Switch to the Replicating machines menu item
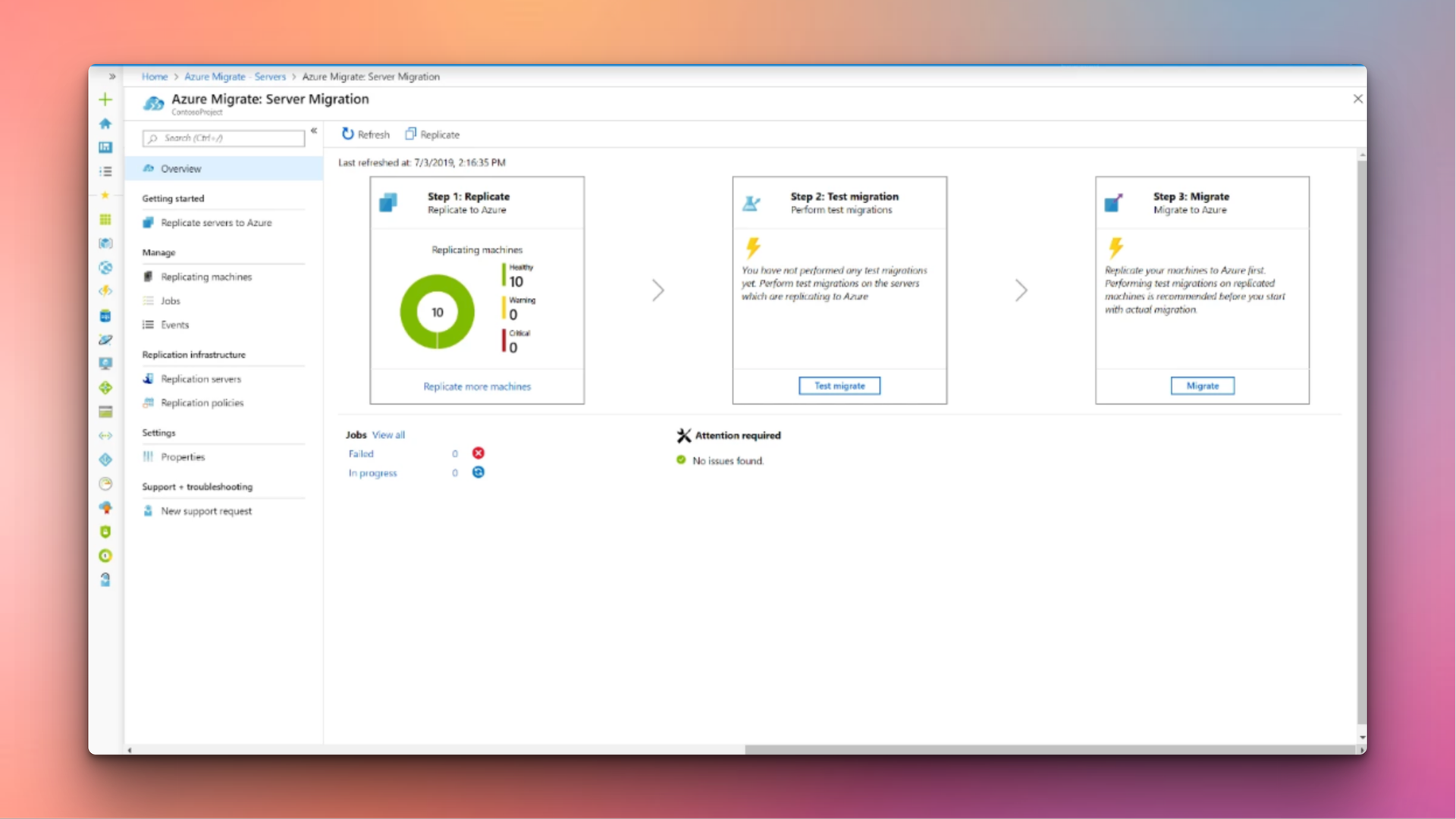The width and height of the screenshot is (1456, 819). coord(206,276)
